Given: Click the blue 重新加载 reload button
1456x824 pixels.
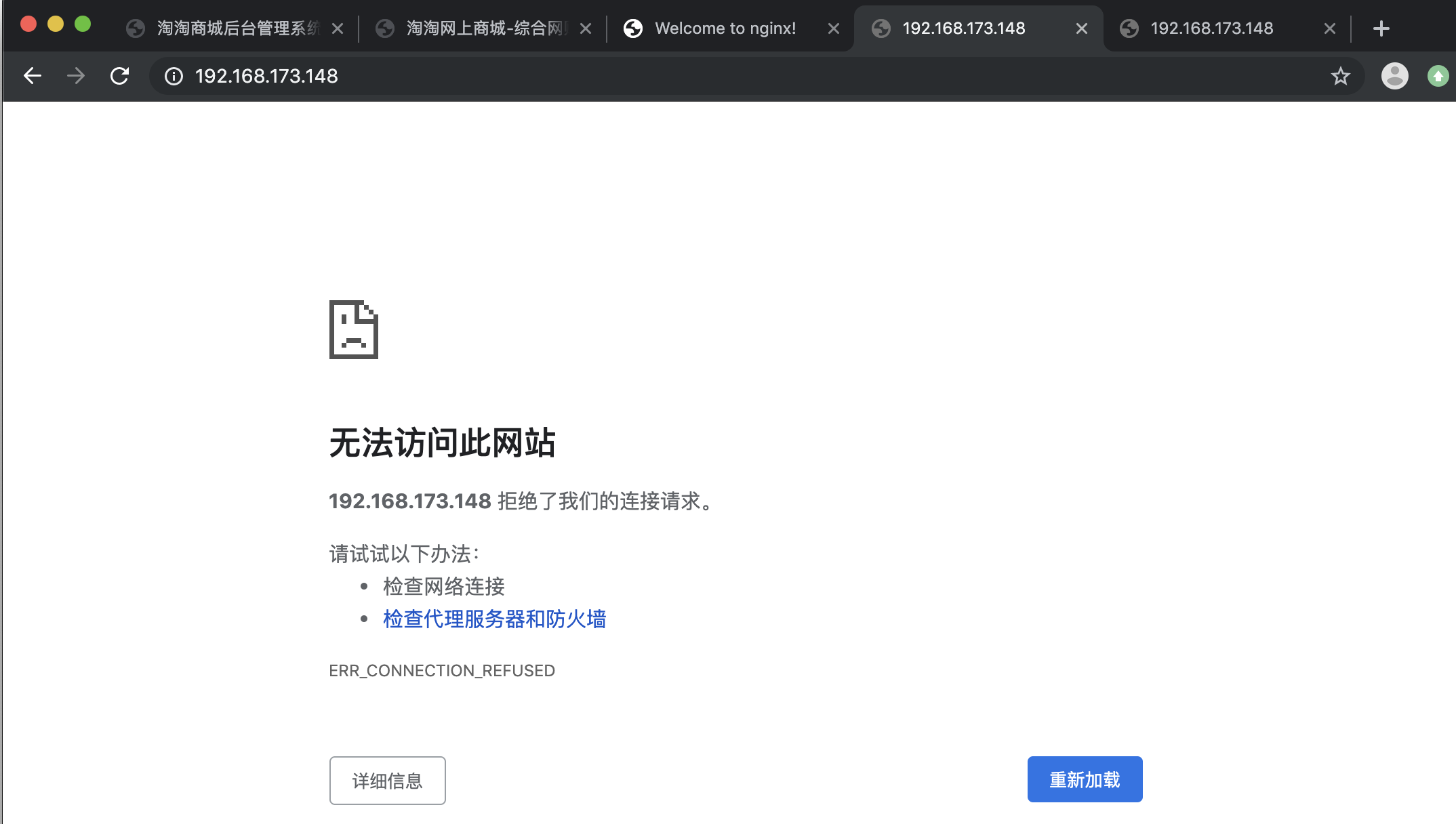Looking at the screenshot, I should (x=1085, y=779).
